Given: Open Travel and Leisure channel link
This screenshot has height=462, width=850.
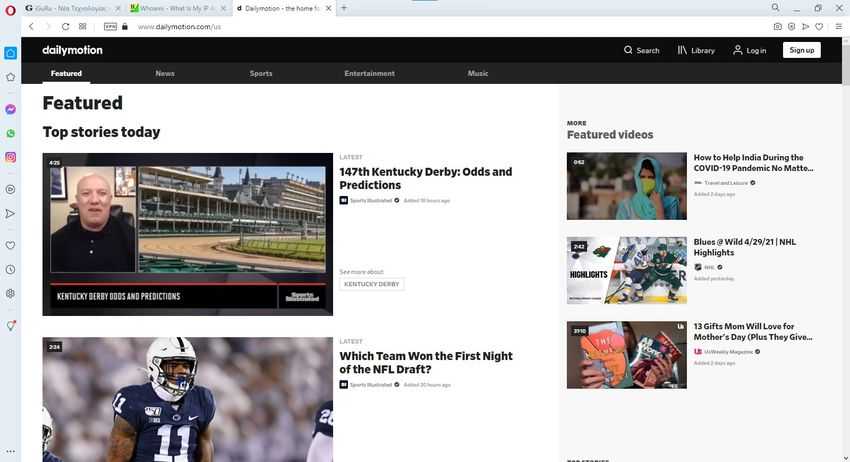Looking at the screenshot, I should click(725, 183).
